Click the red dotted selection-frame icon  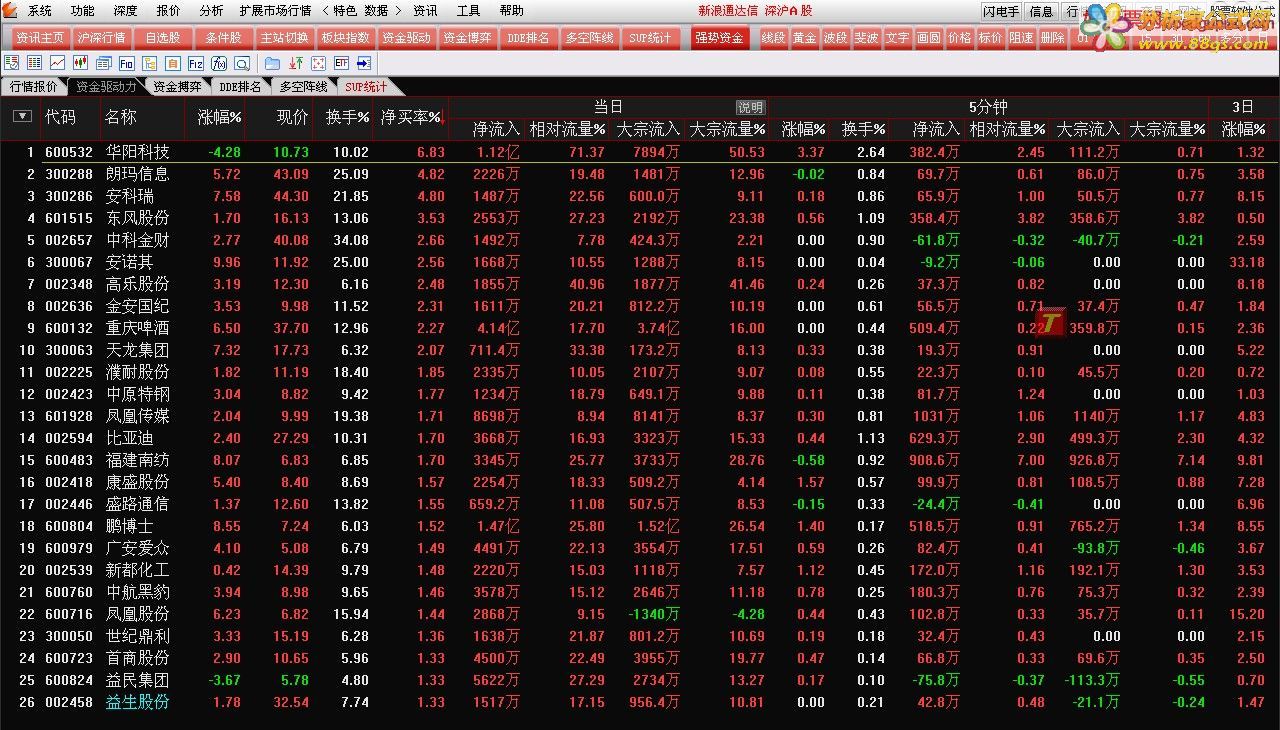coord(318,63)
